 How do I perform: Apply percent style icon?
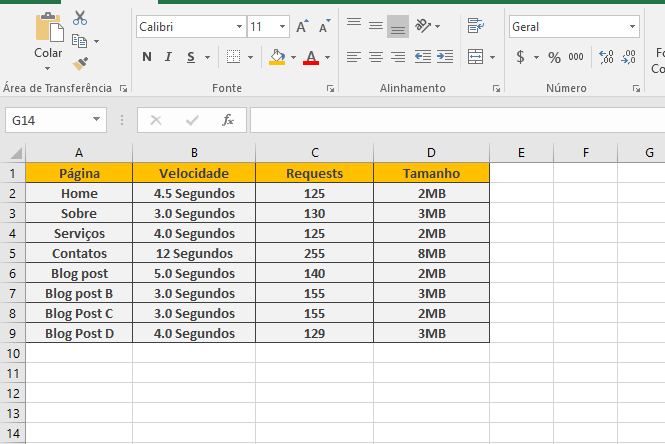[554, 57]
